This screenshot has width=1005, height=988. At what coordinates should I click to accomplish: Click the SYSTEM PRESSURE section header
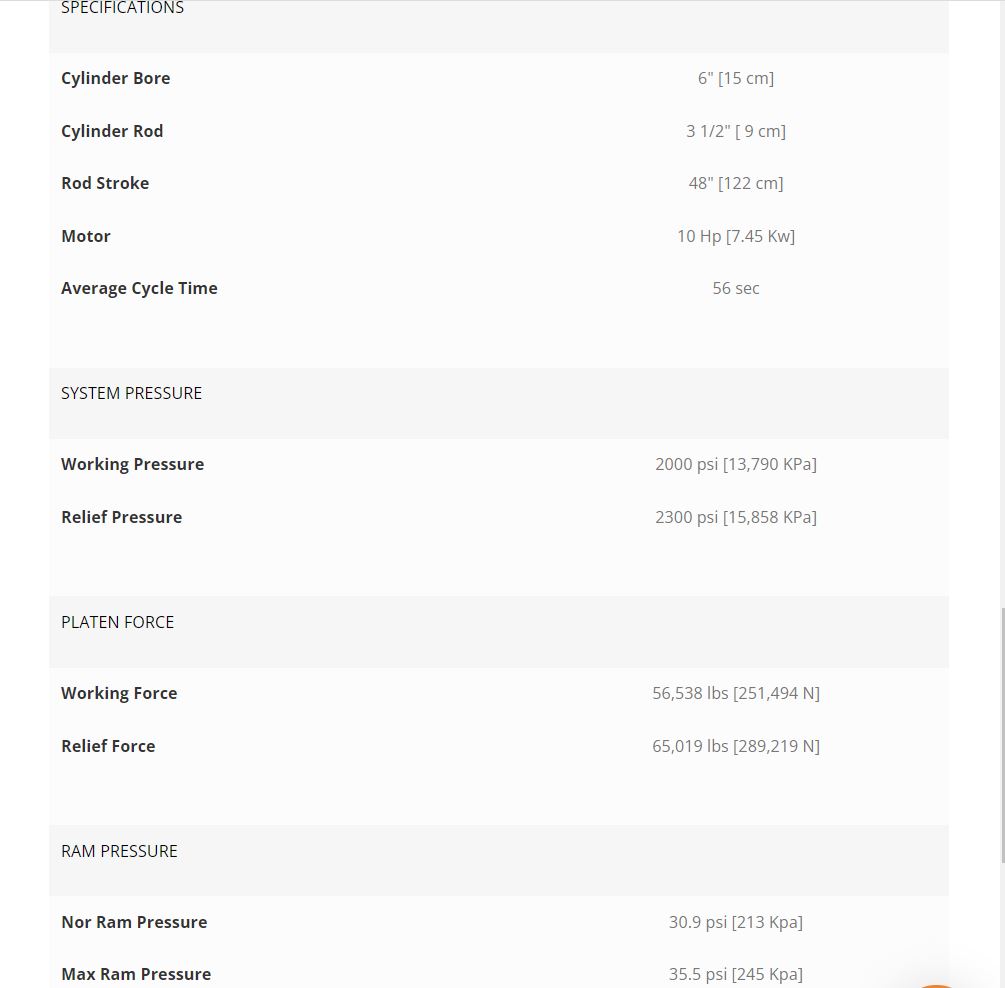coord(132,393)
